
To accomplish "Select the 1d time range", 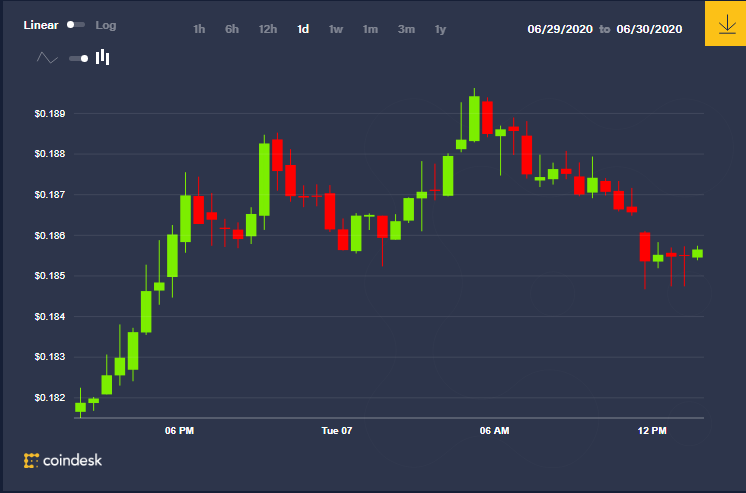I will click(303, 29).
